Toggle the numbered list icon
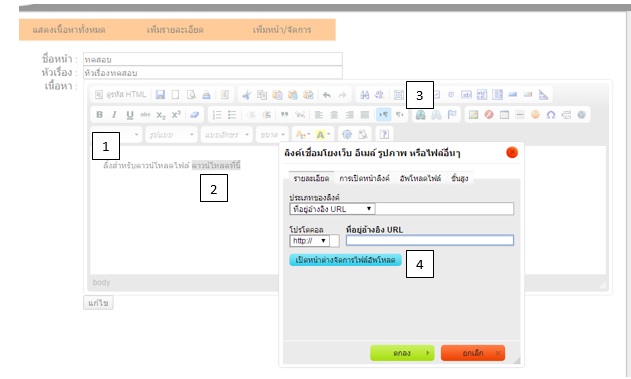 [217, 115]
